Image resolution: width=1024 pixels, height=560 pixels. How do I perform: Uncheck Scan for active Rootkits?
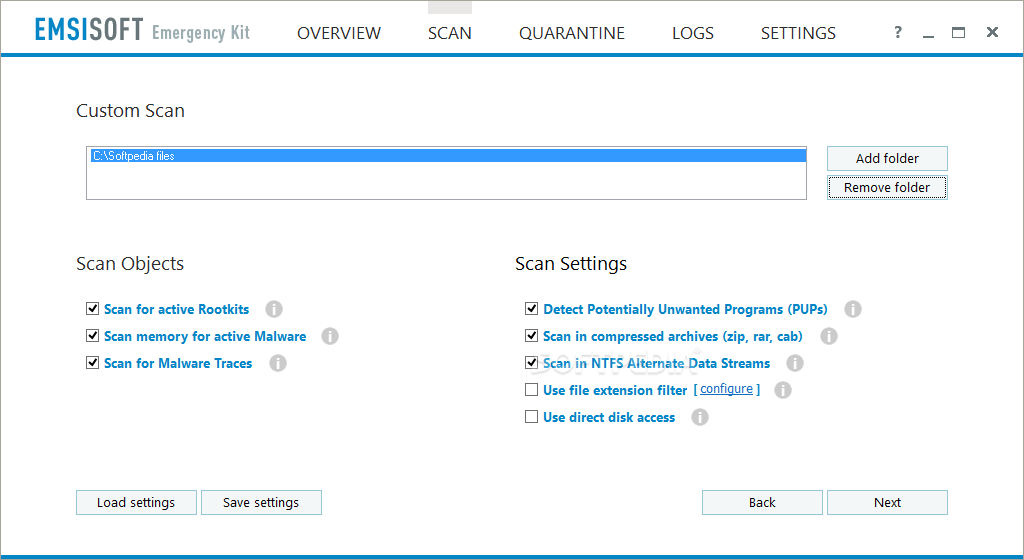click(92, 308)
